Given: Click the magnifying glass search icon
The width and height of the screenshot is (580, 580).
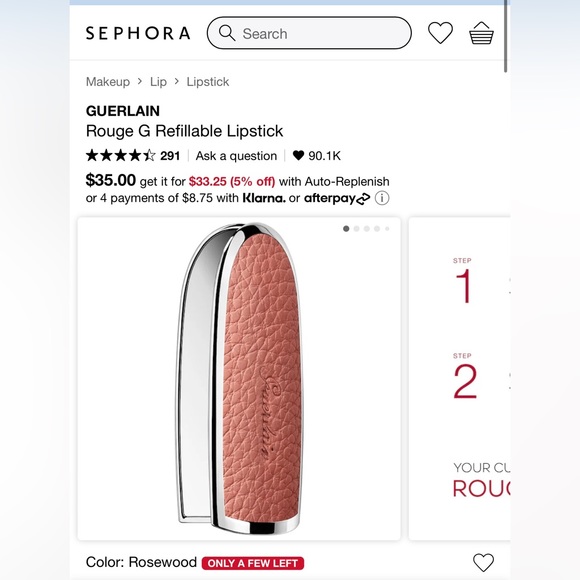Looking at the screenshot, I should [227, 33].
